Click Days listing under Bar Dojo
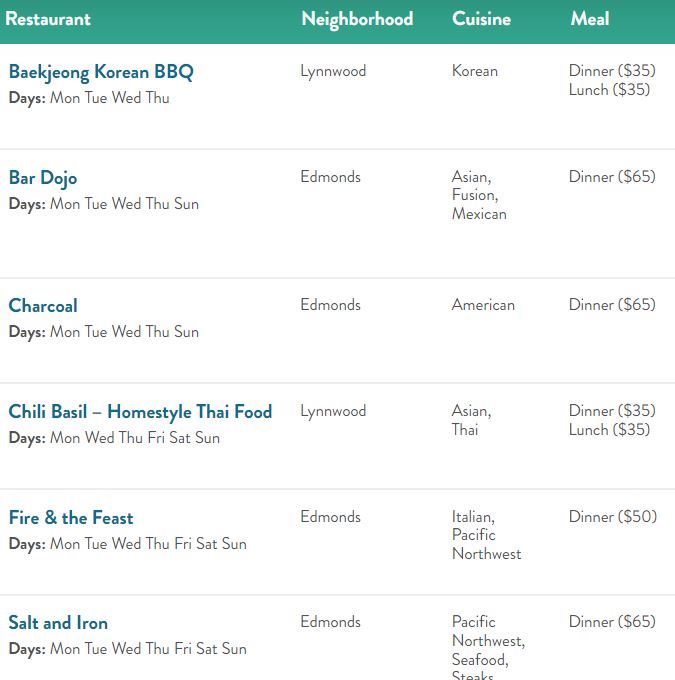Viewport: 675px width, 680px height. click(104, 204)
